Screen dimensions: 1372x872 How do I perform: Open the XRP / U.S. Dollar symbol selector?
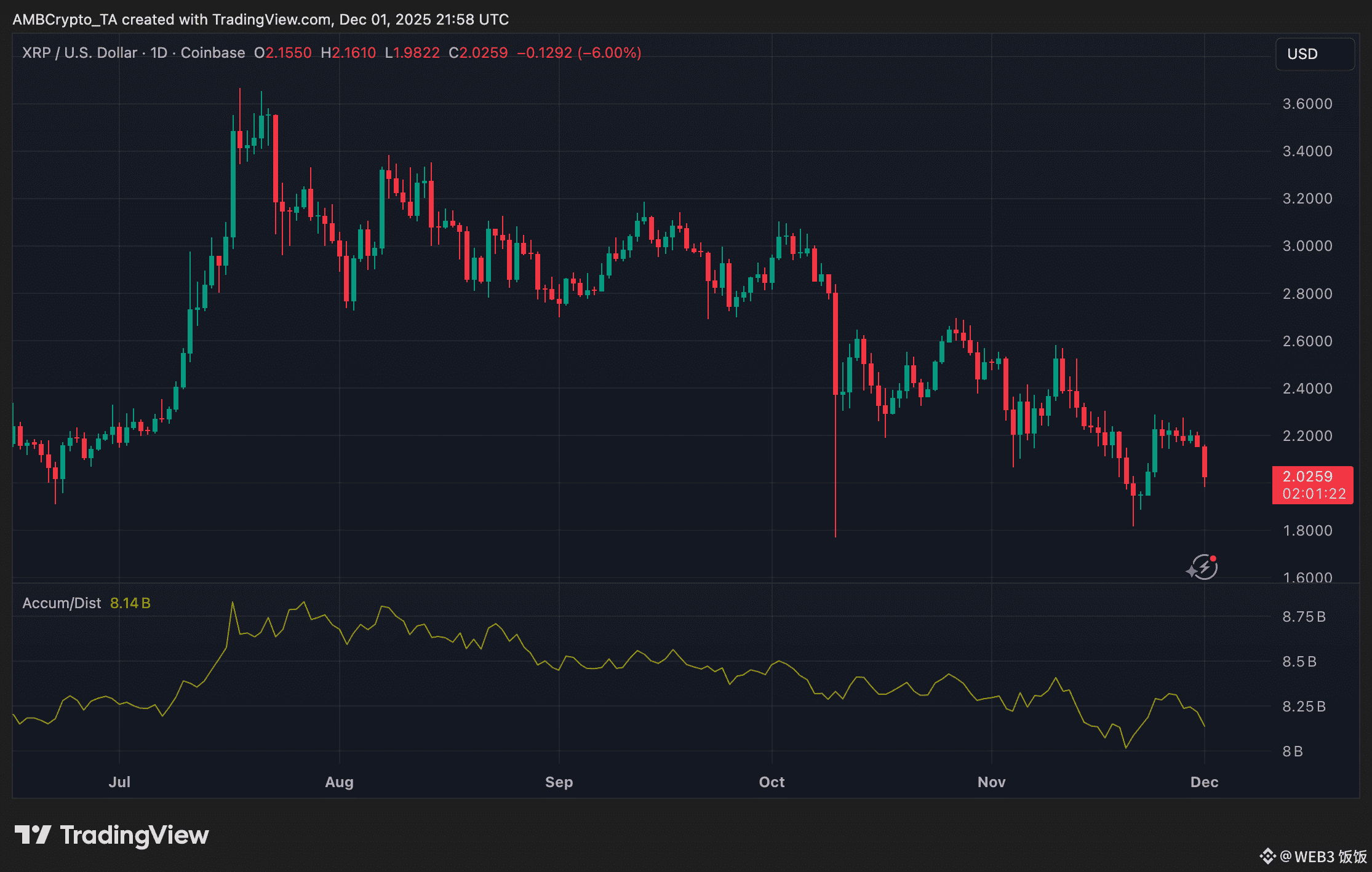tap(79, 53)
